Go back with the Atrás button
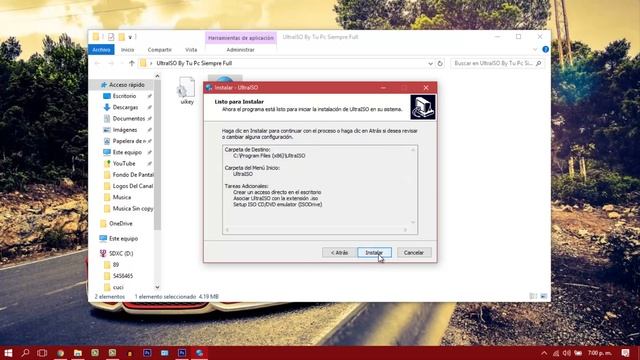The image size is (640, 360). [x=339, y=253]
